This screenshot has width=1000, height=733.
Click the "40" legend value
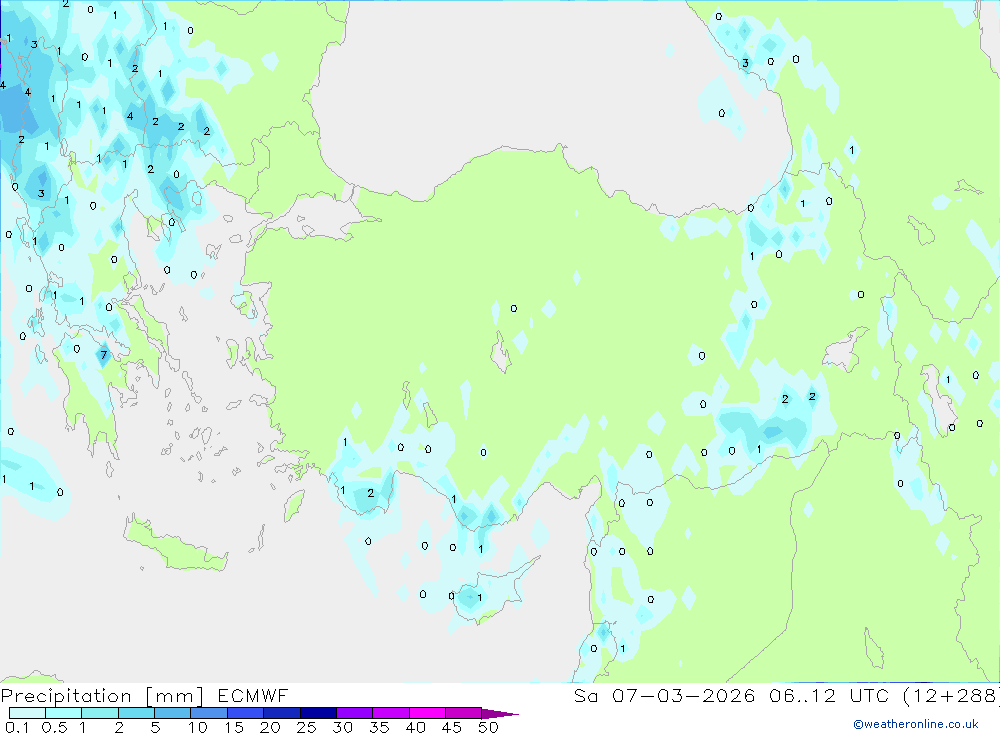(416, 727)
